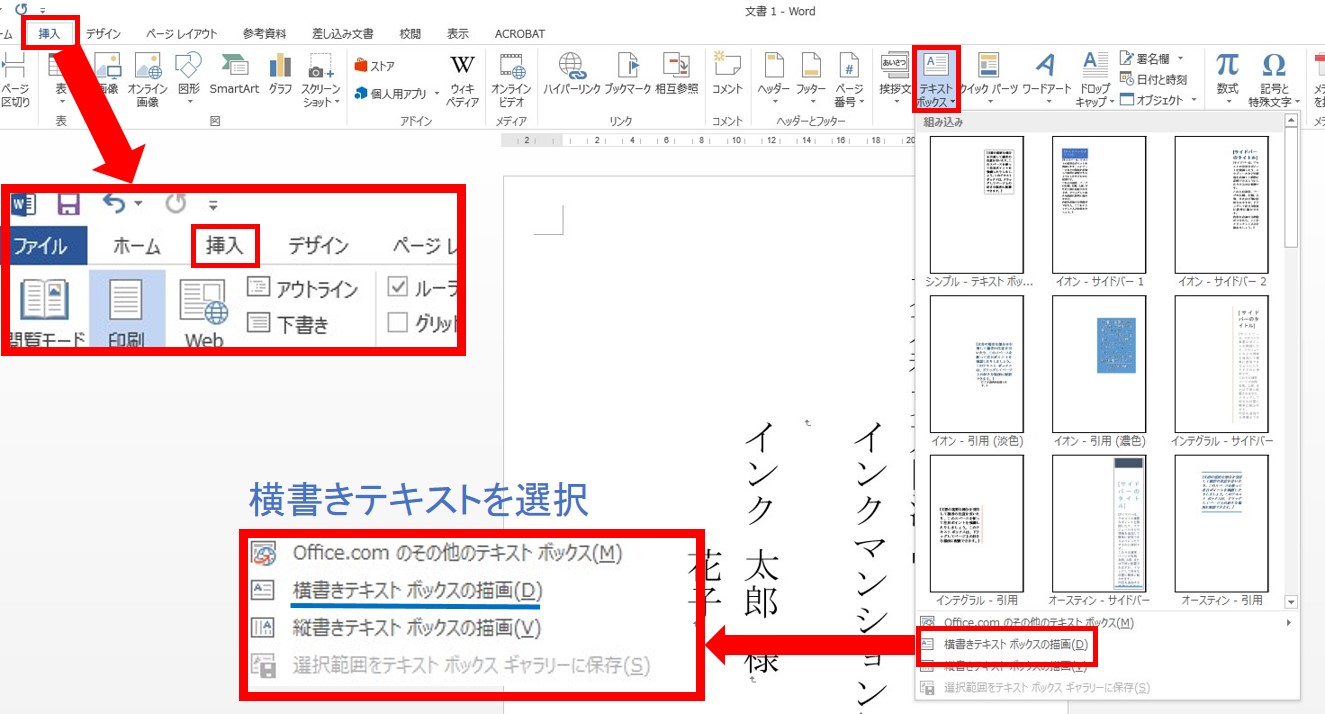
Task: Click the ページ区切り icon
Action: [15, 78]
